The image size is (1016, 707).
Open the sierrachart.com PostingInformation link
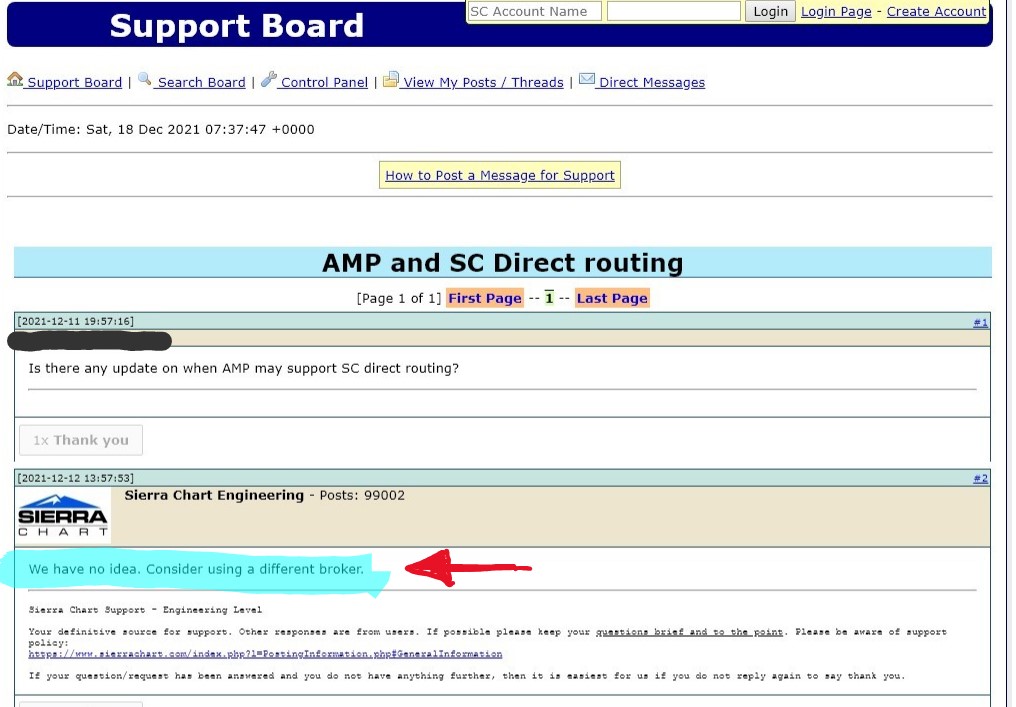click(265, 654)
